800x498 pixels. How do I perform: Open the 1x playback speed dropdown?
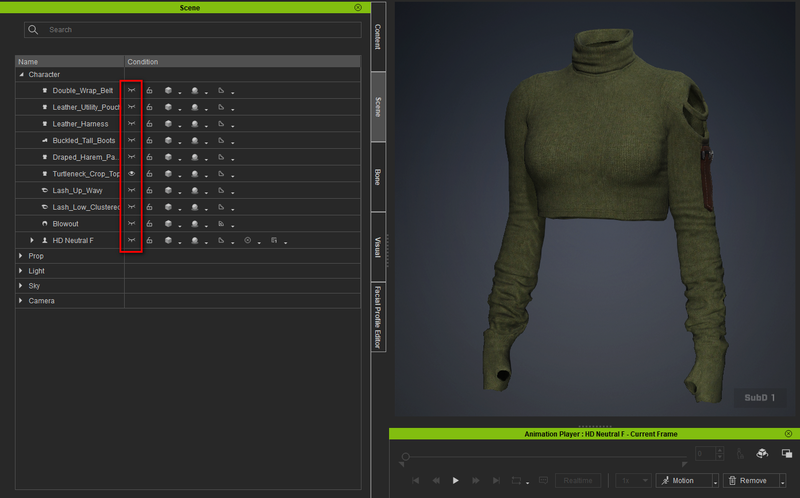634,481
